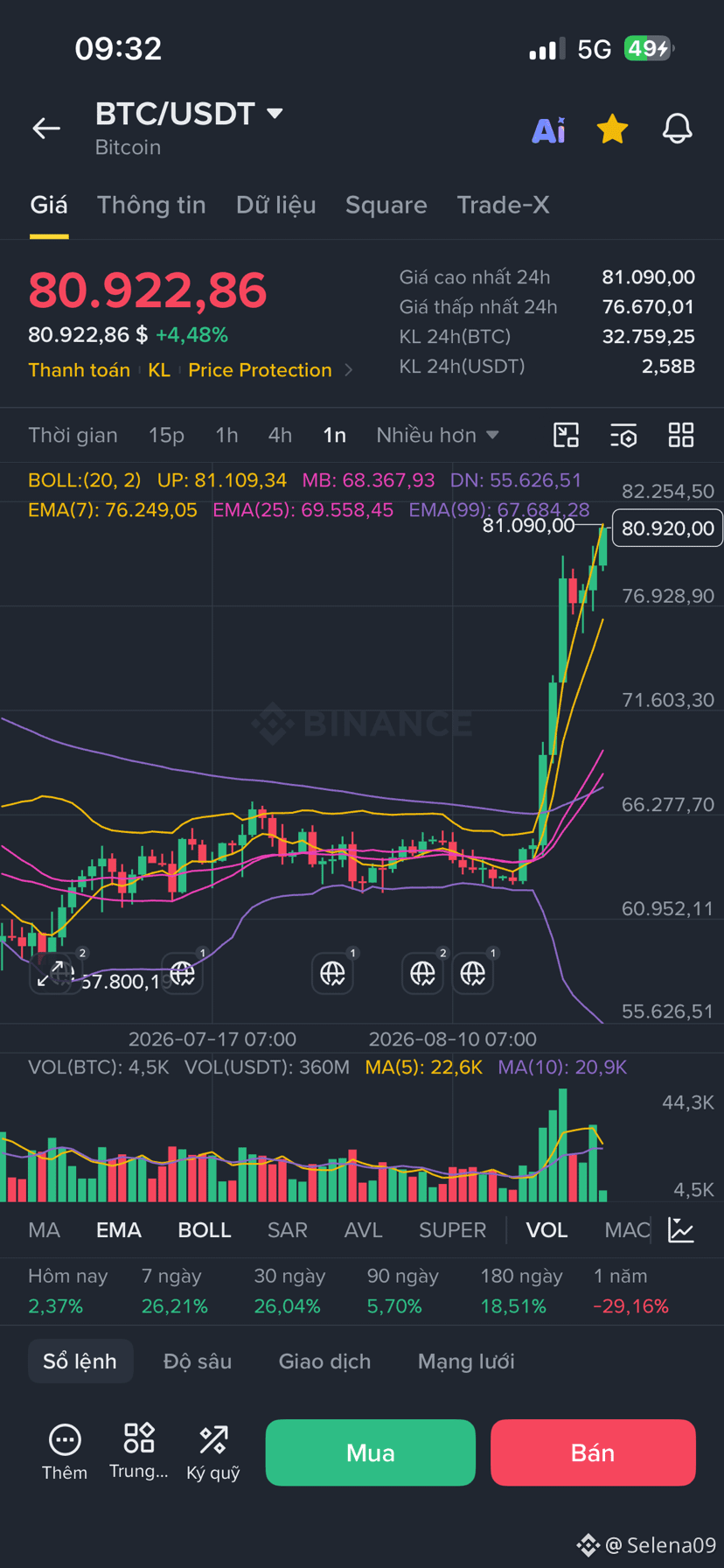
Task: Go back with the left arrow icon
Action: point(46,129)
